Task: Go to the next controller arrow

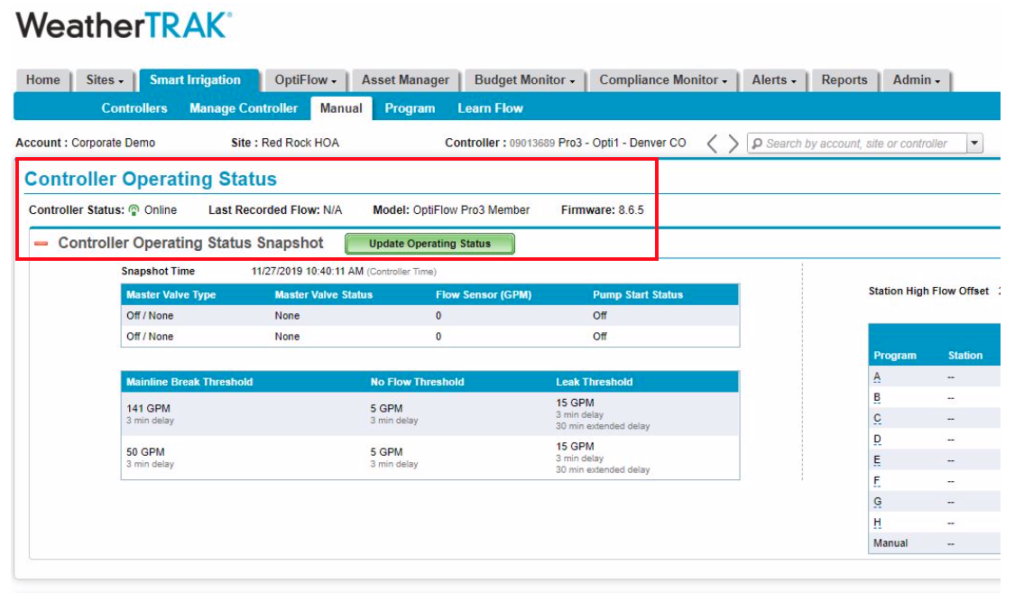Action: pyautogui.click(x=733, y=143)
